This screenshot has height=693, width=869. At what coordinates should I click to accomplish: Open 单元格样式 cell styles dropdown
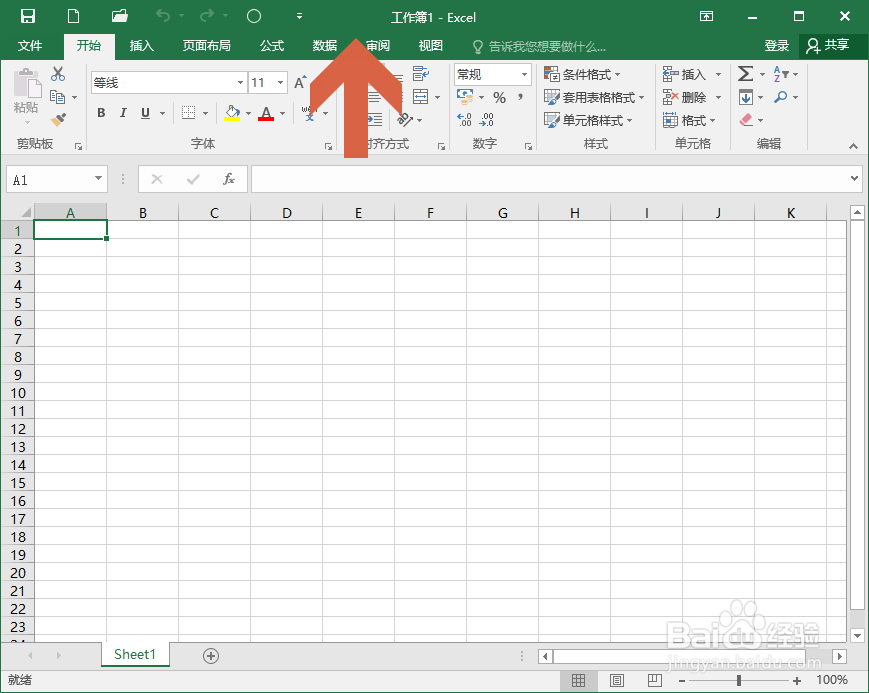tap(588, 120)
